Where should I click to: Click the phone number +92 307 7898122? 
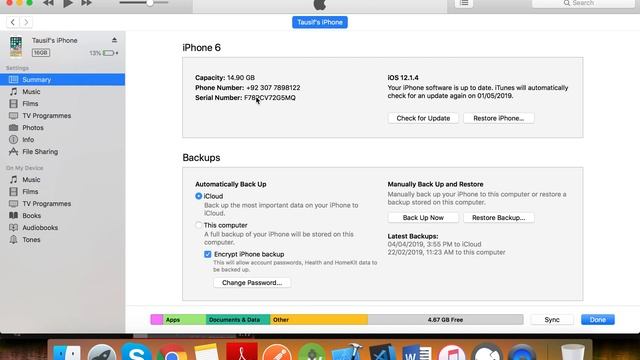click(273, 88)
